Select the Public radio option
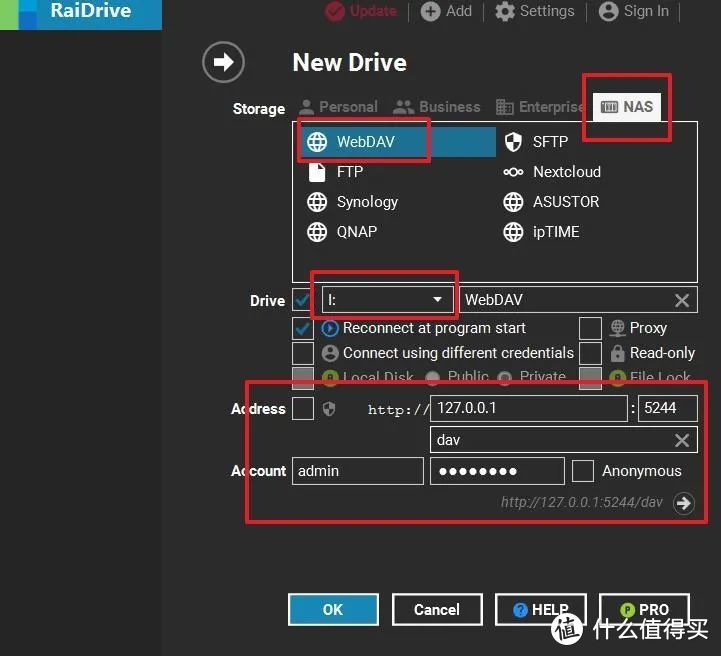 tap(432, 378)
